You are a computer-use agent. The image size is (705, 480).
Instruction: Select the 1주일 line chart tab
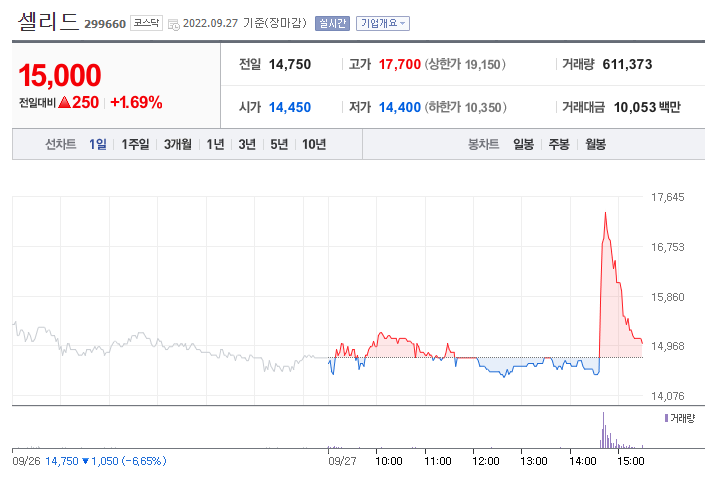click(135, 144)
